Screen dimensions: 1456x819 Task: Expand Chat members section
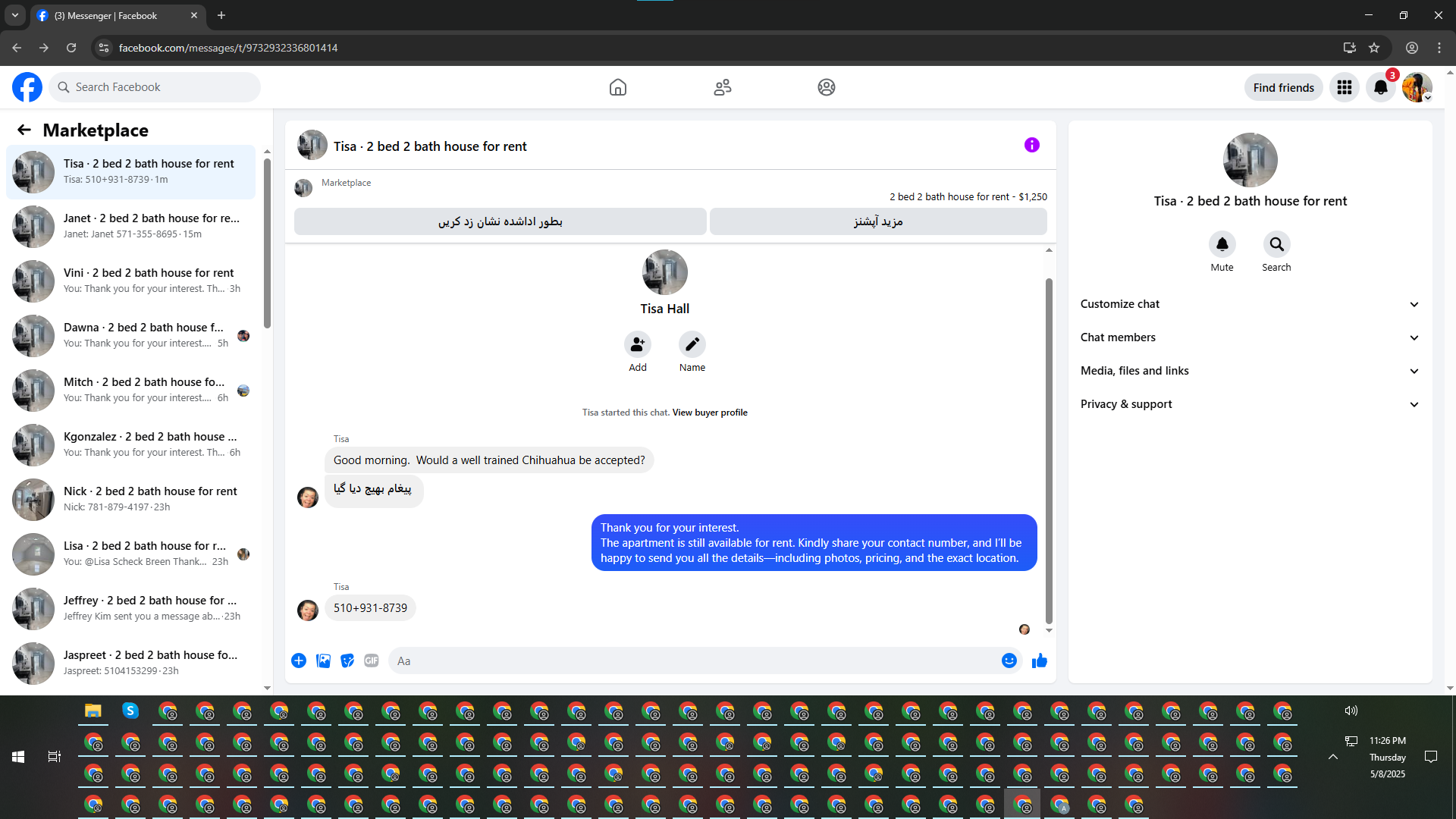pos(1250,337)
